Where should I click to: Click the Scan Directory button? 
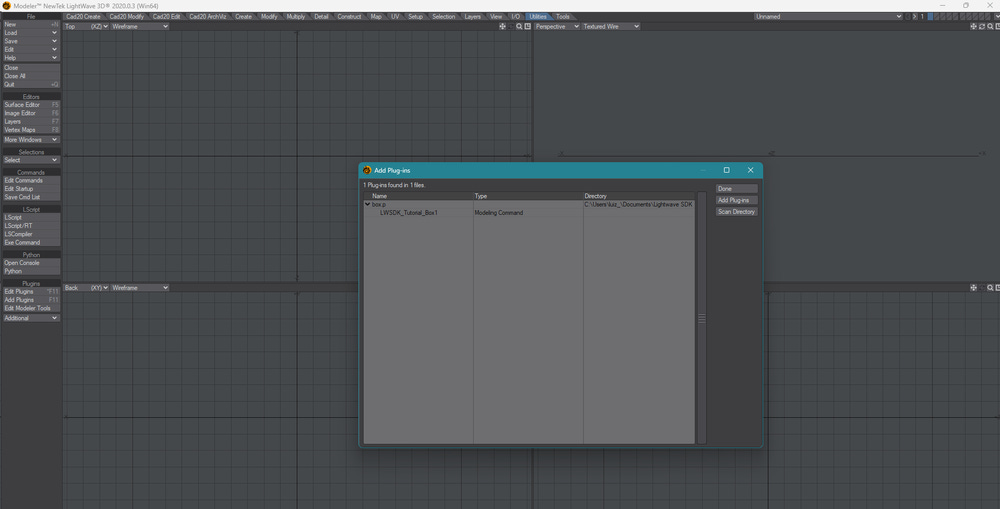737,212
